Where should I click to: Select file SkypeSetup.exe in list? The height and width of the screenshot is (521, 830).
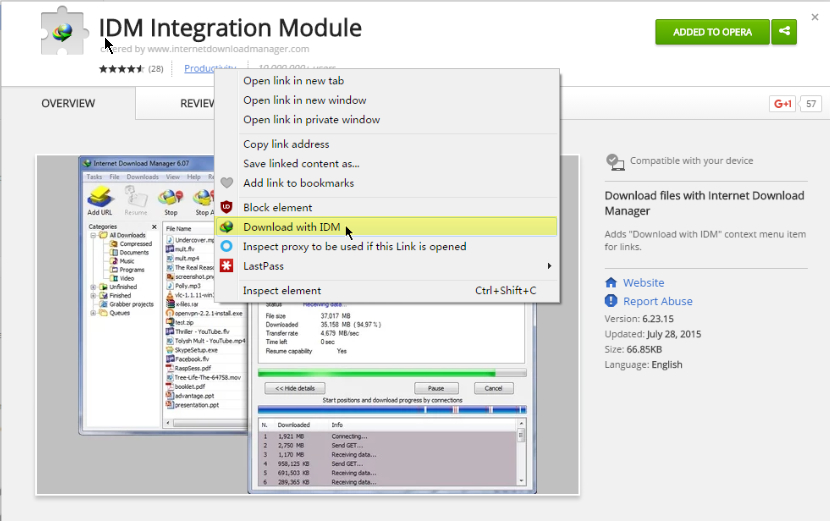coord(192,350)
